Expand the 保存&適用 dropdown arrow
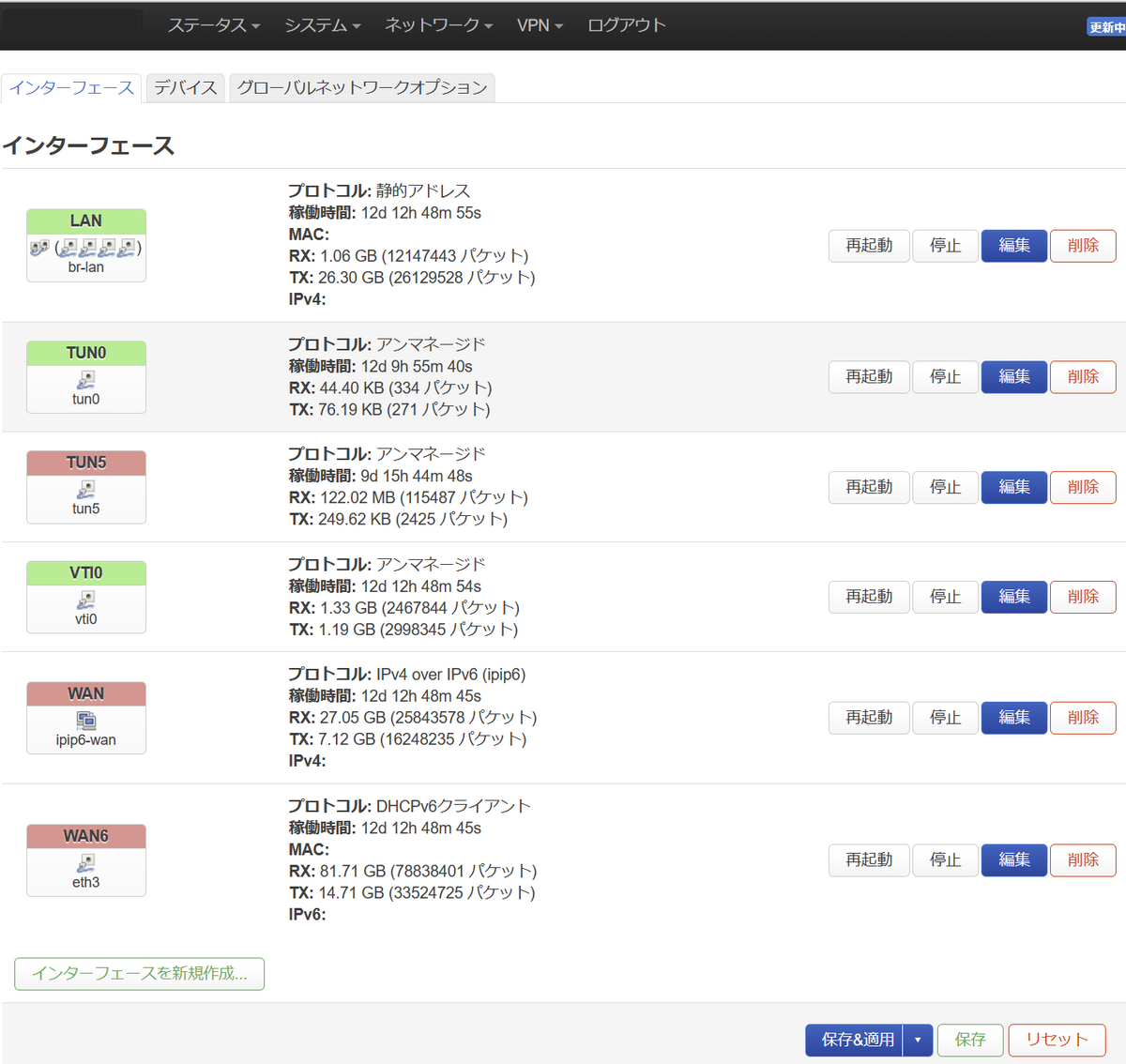 click(918, 1040)
